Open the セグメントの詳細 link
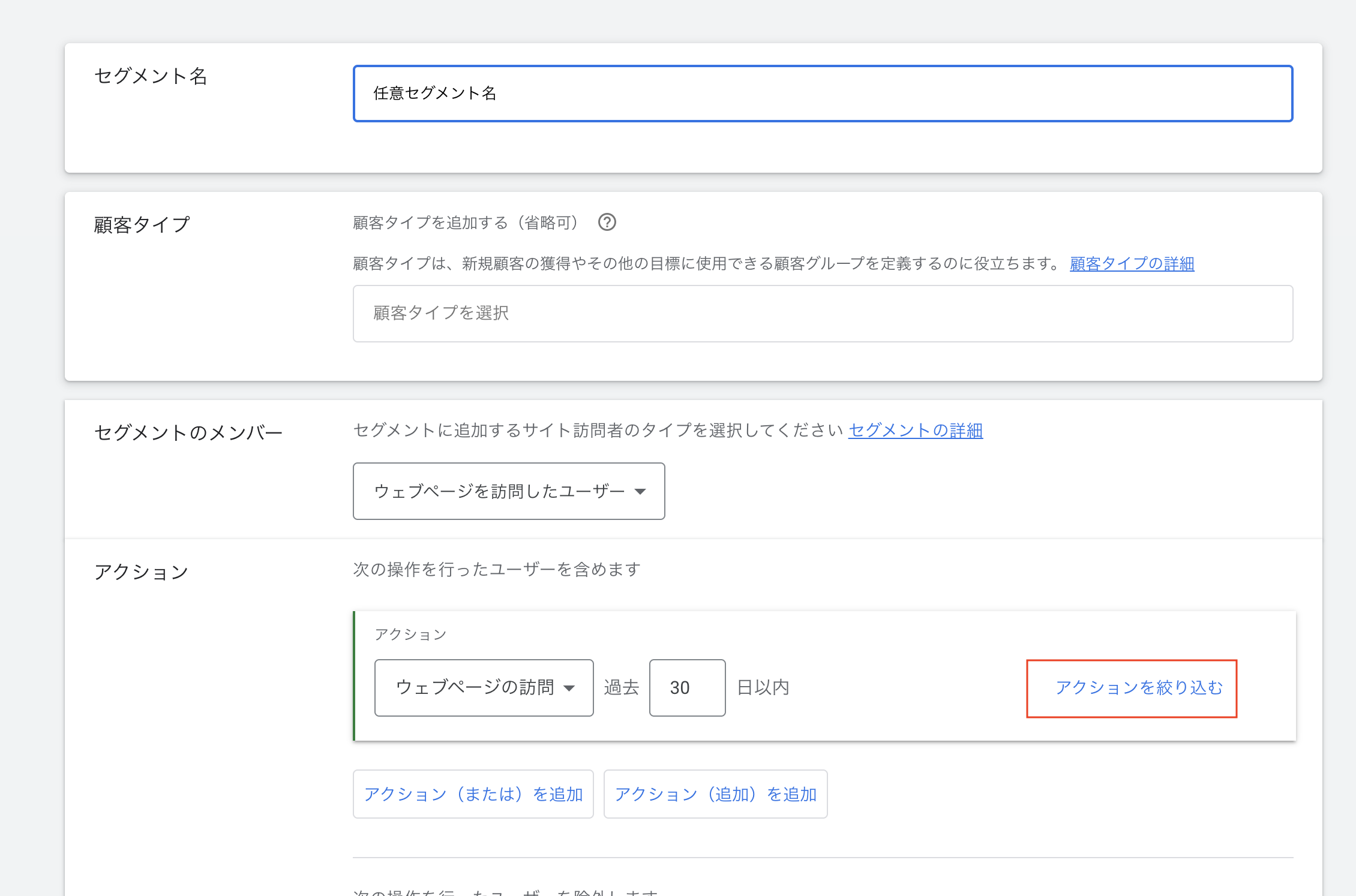Viewport: 1356px width, 896px height. click(915, 430)
